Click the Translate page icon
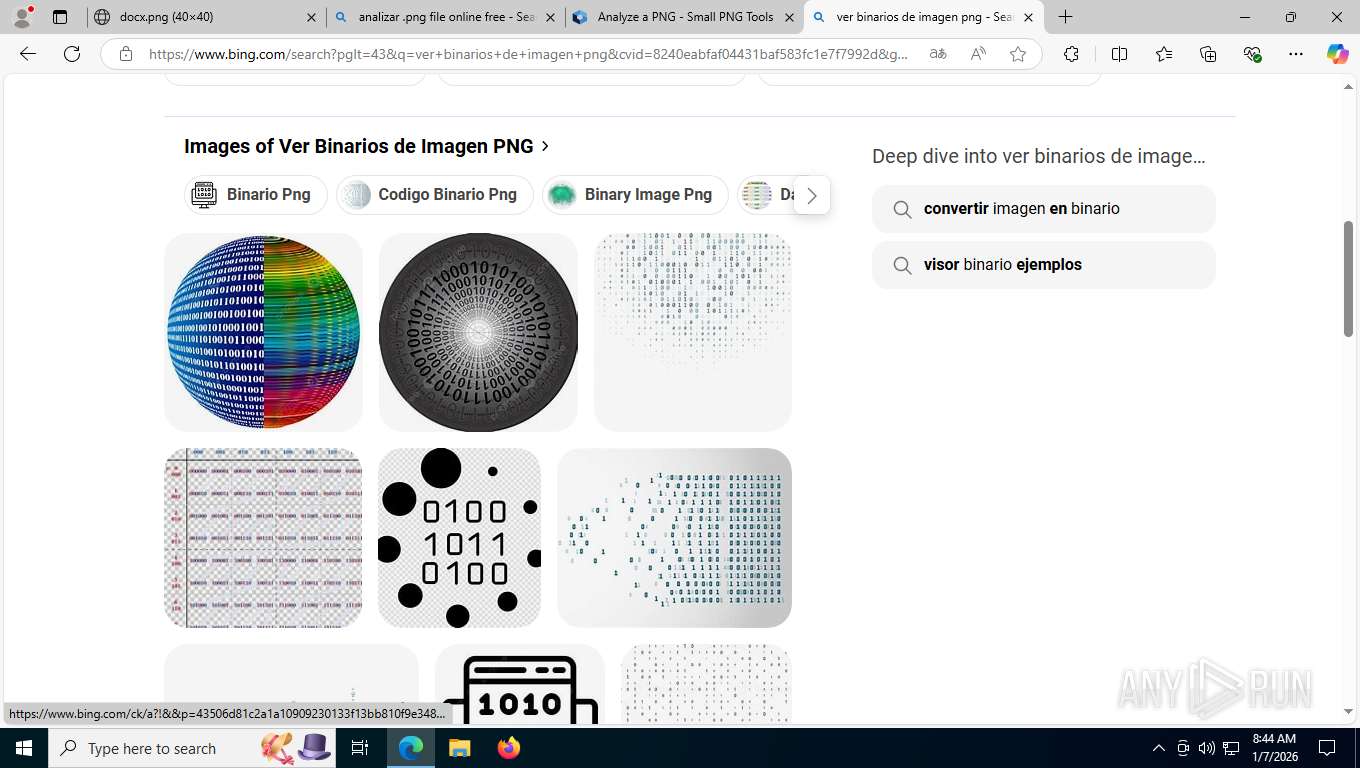The height and width of the screenshot is (768, 1360). click(x=938, y=54)
